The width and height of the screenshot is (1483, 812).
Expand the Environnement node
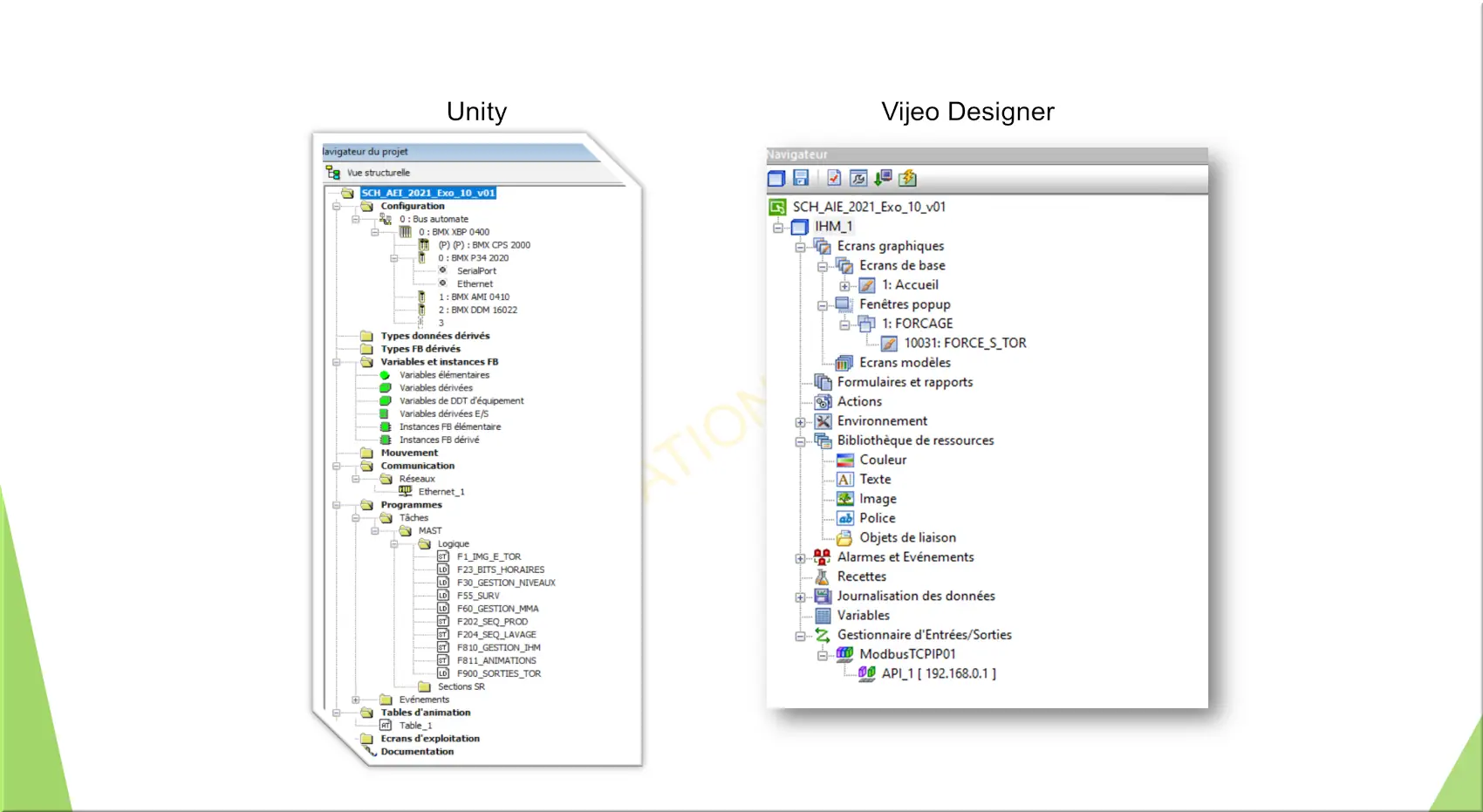[800, 422]
